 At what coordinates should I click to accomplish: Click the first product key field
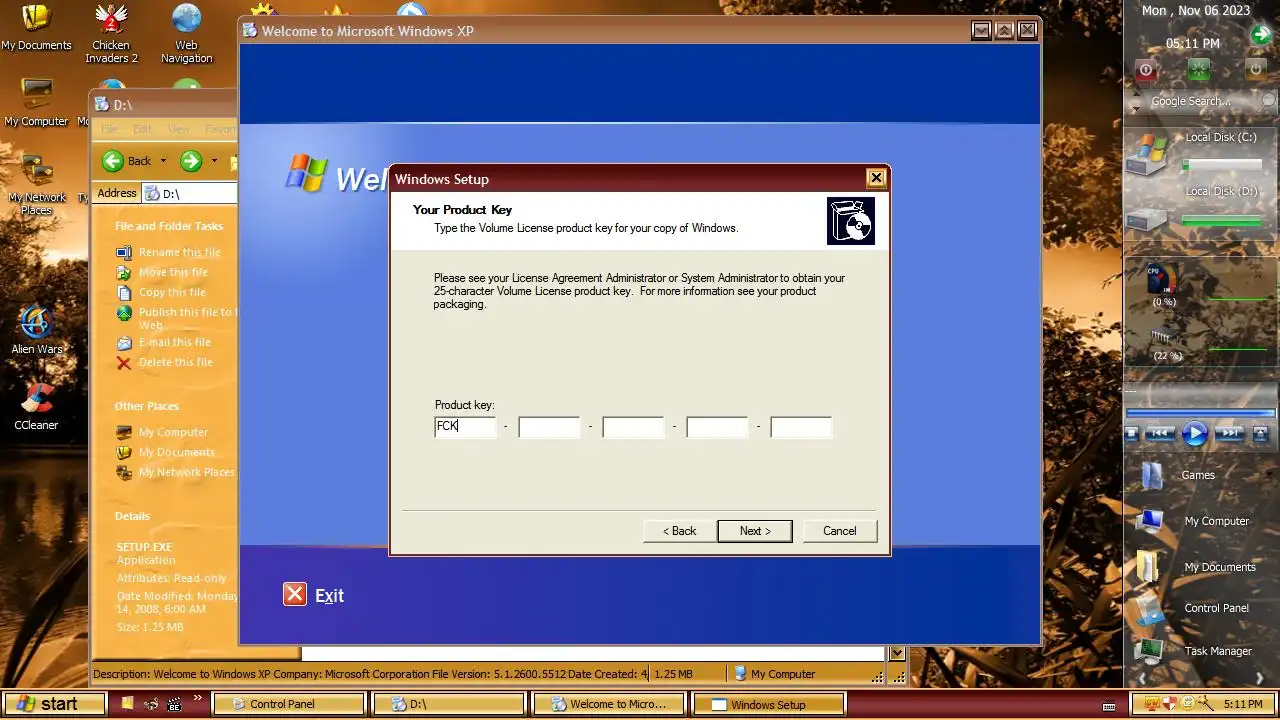(465, 427)
